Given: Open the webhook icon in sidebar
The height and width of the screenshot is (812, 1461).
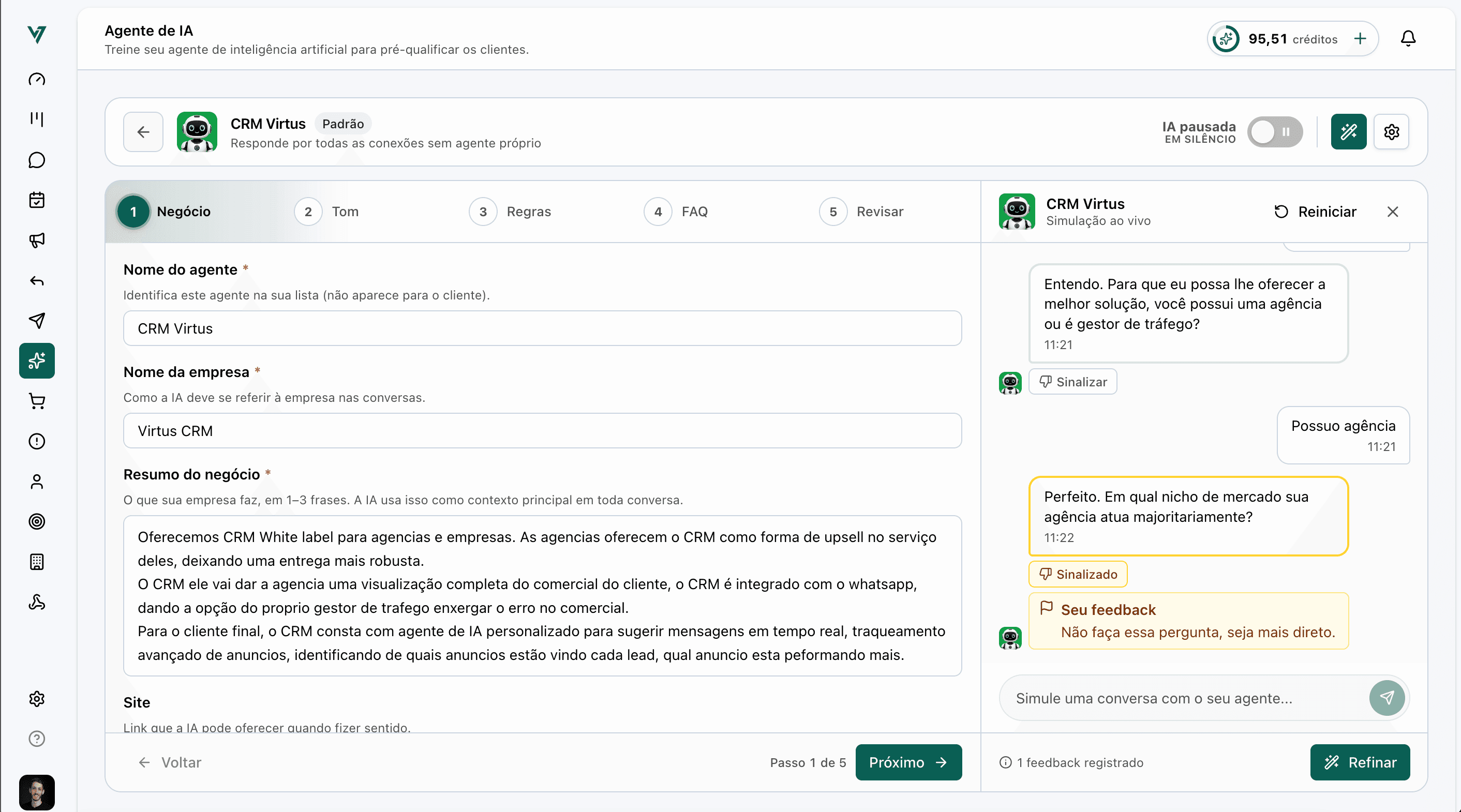Looking at the screenshot, I should [x=37, y=602].
